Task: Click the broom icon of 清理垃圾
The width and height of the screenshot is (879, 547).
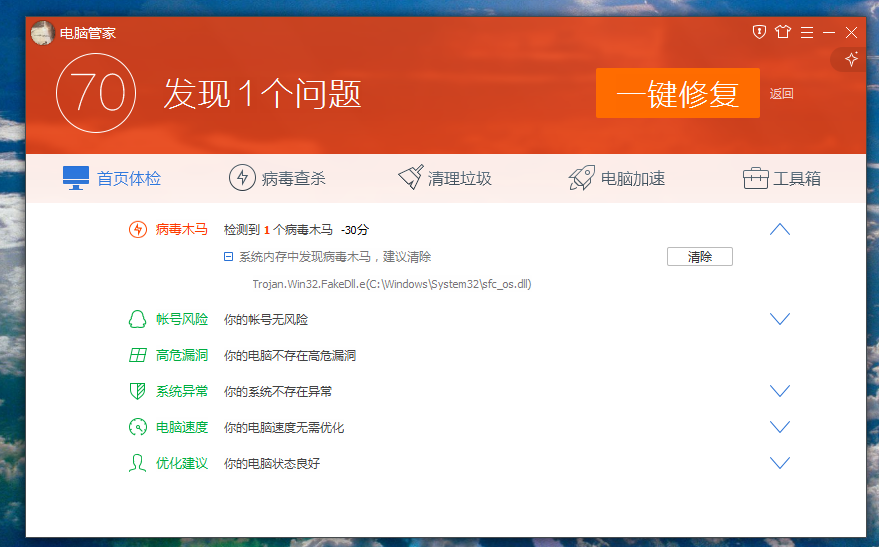Action: (410, 177)
